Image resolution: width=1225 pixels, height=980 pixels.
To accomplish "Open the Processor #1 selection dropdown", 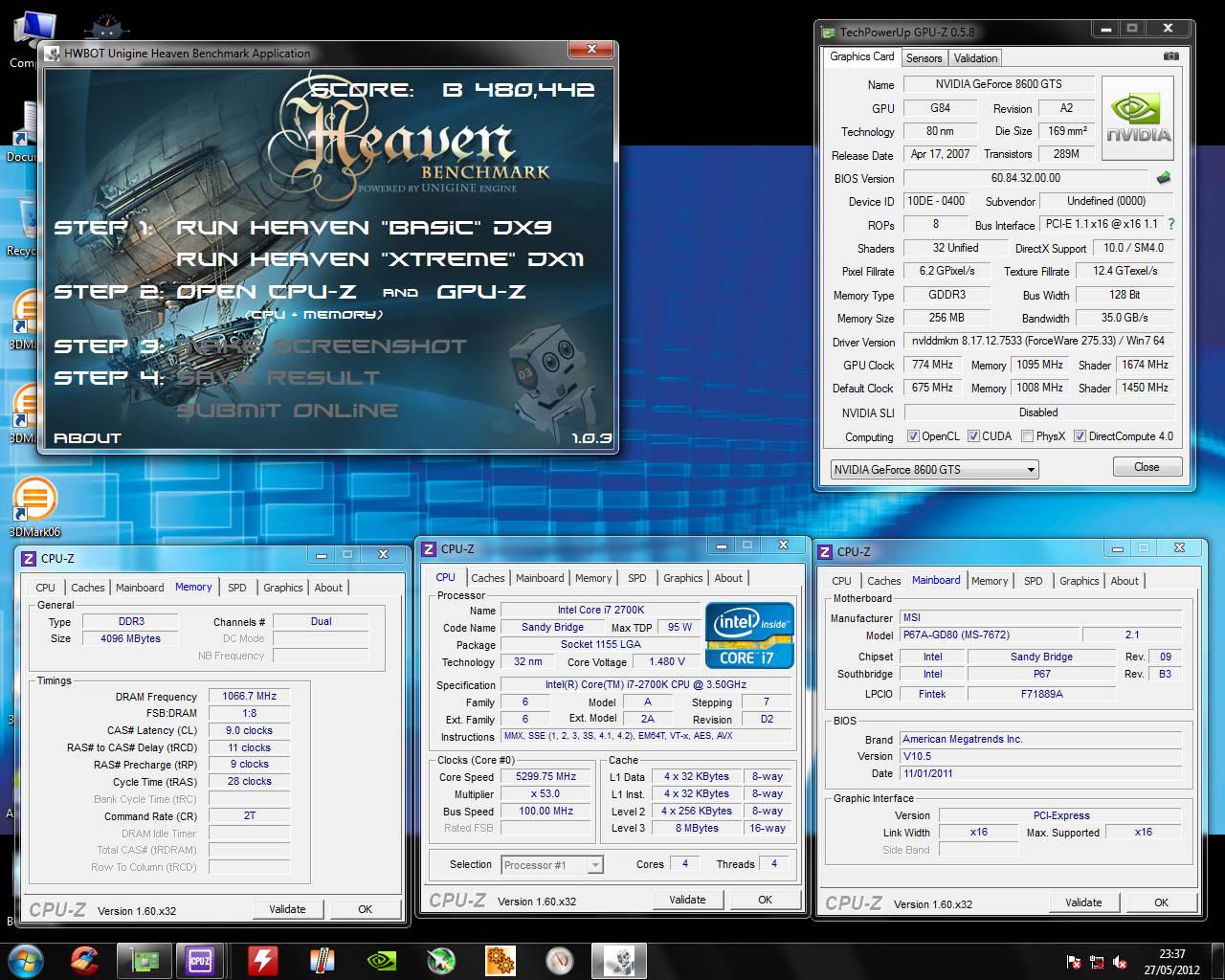I will [x=552, y=865].
